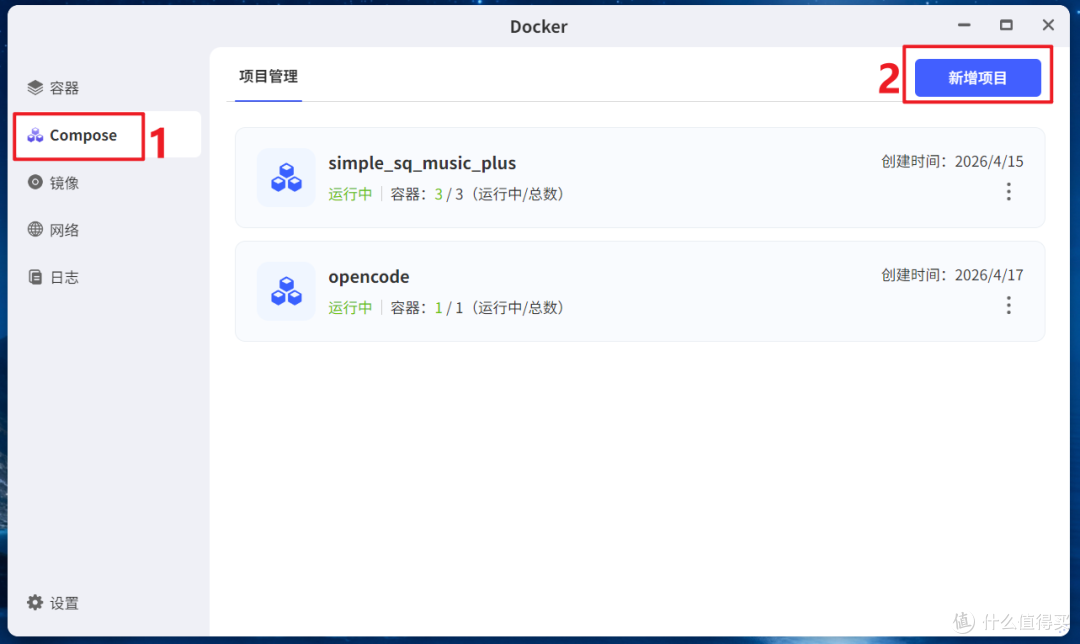Click 创建时间: 2026/4/15 text
1080x644 pixels.
click(x=953, y=162)
